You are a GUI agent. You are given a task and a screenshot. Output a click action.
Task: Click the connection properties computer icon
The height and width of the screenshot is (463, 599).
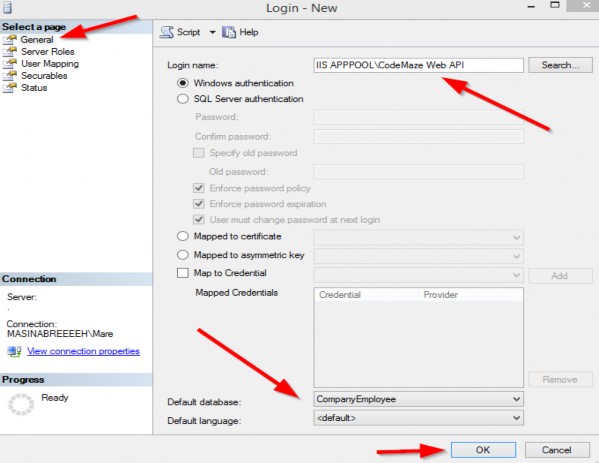click(15, 351)
